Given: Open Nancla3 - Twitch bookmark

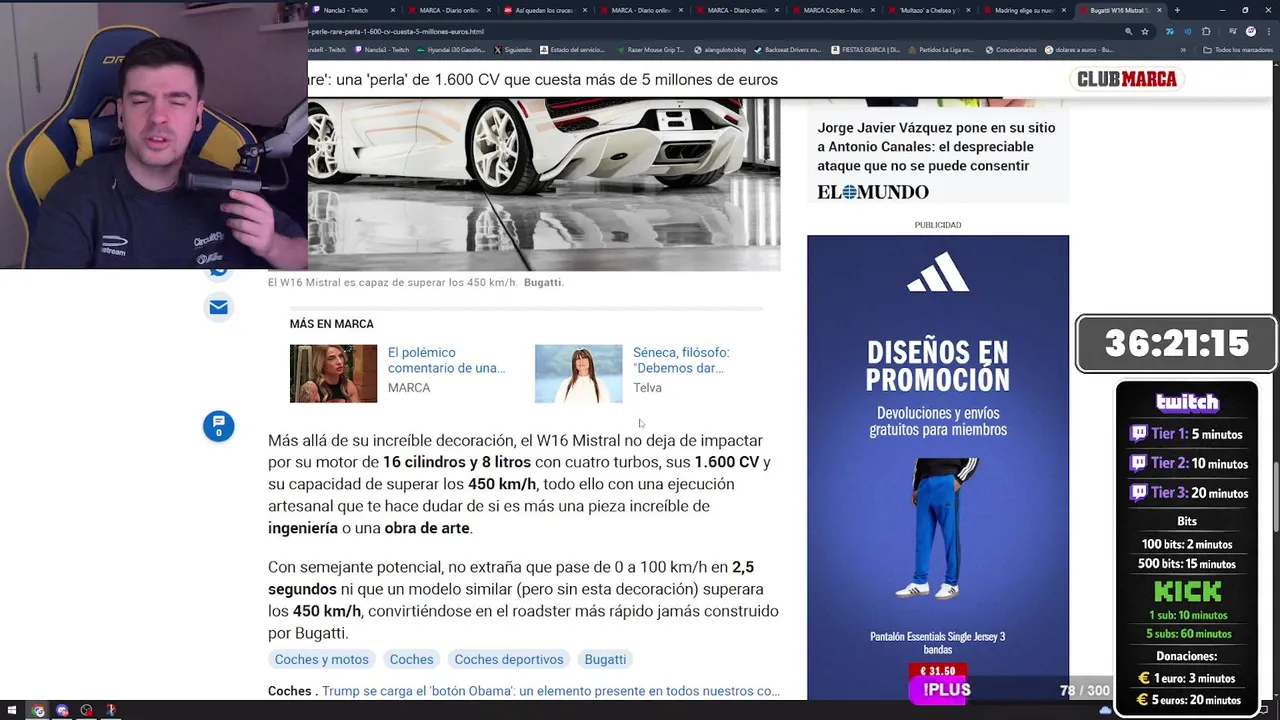Looking at the screenshot, I should (x=381, y=50).
